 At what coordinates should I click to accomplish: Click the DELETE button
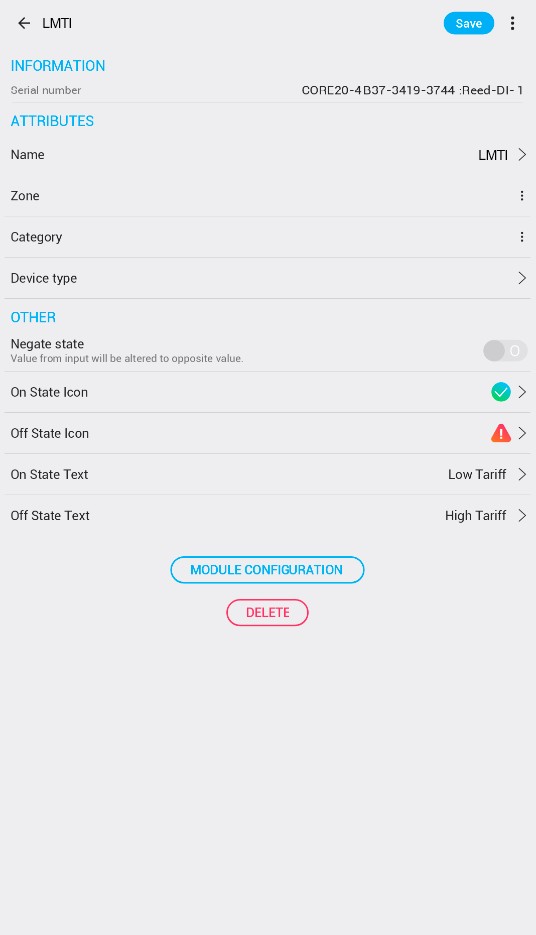(267, 612)
